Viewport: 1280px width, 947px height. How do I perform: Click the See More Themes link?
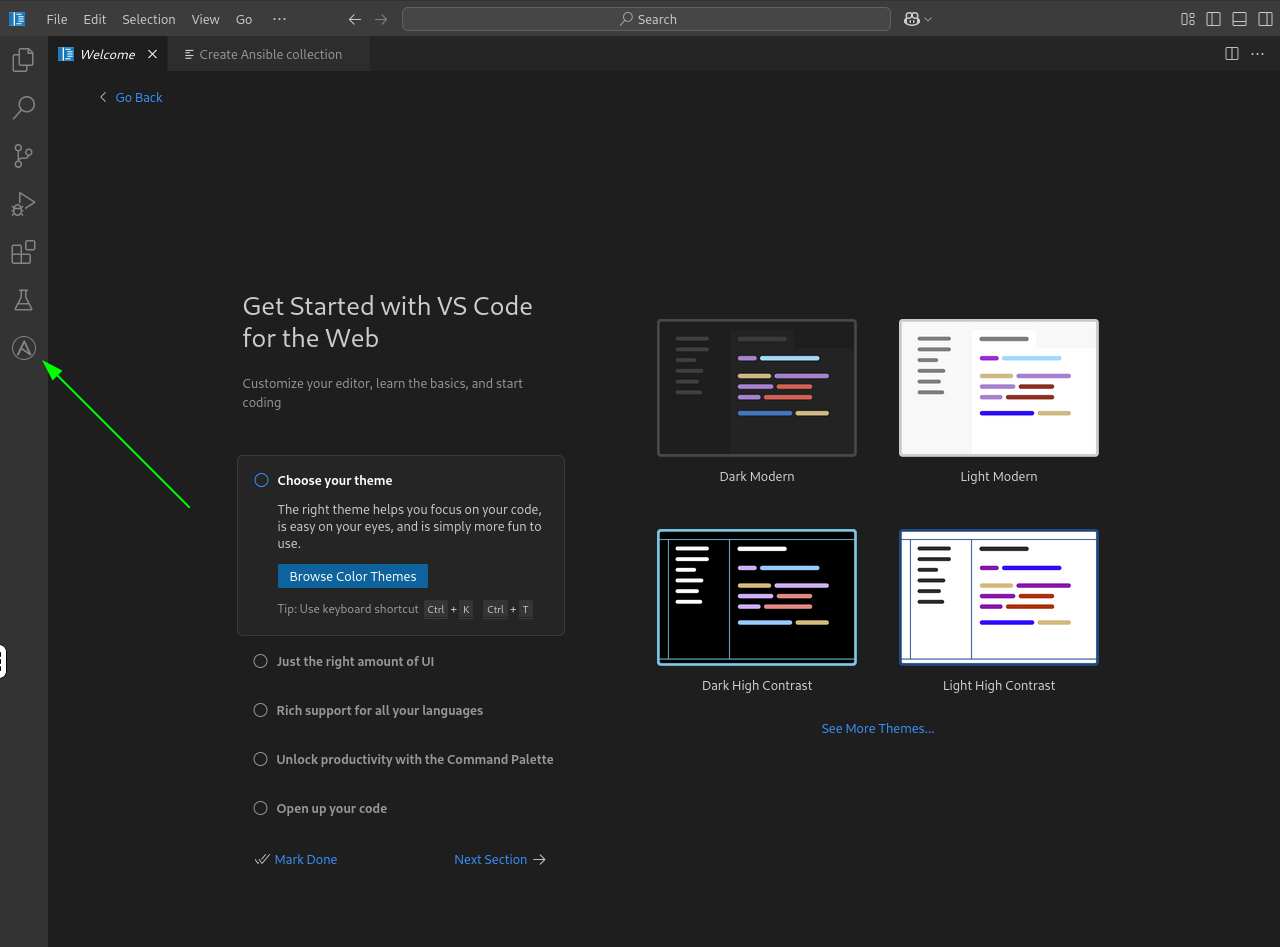click(878, 728)
